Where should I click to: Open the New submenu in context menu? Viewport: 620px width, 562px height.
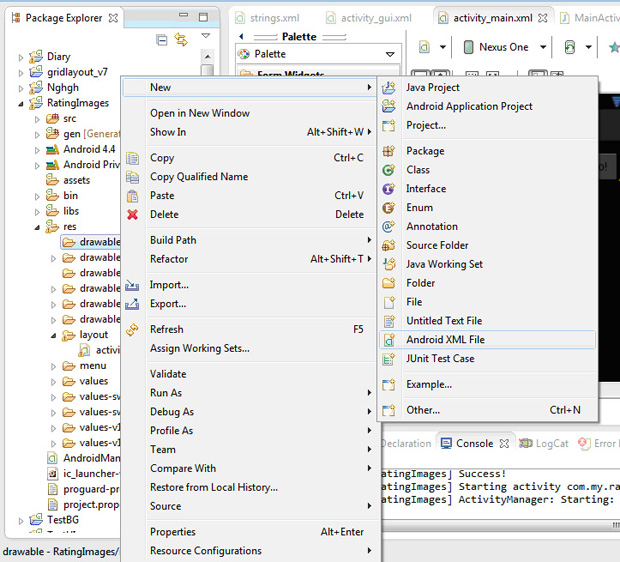tap(249, 87)
